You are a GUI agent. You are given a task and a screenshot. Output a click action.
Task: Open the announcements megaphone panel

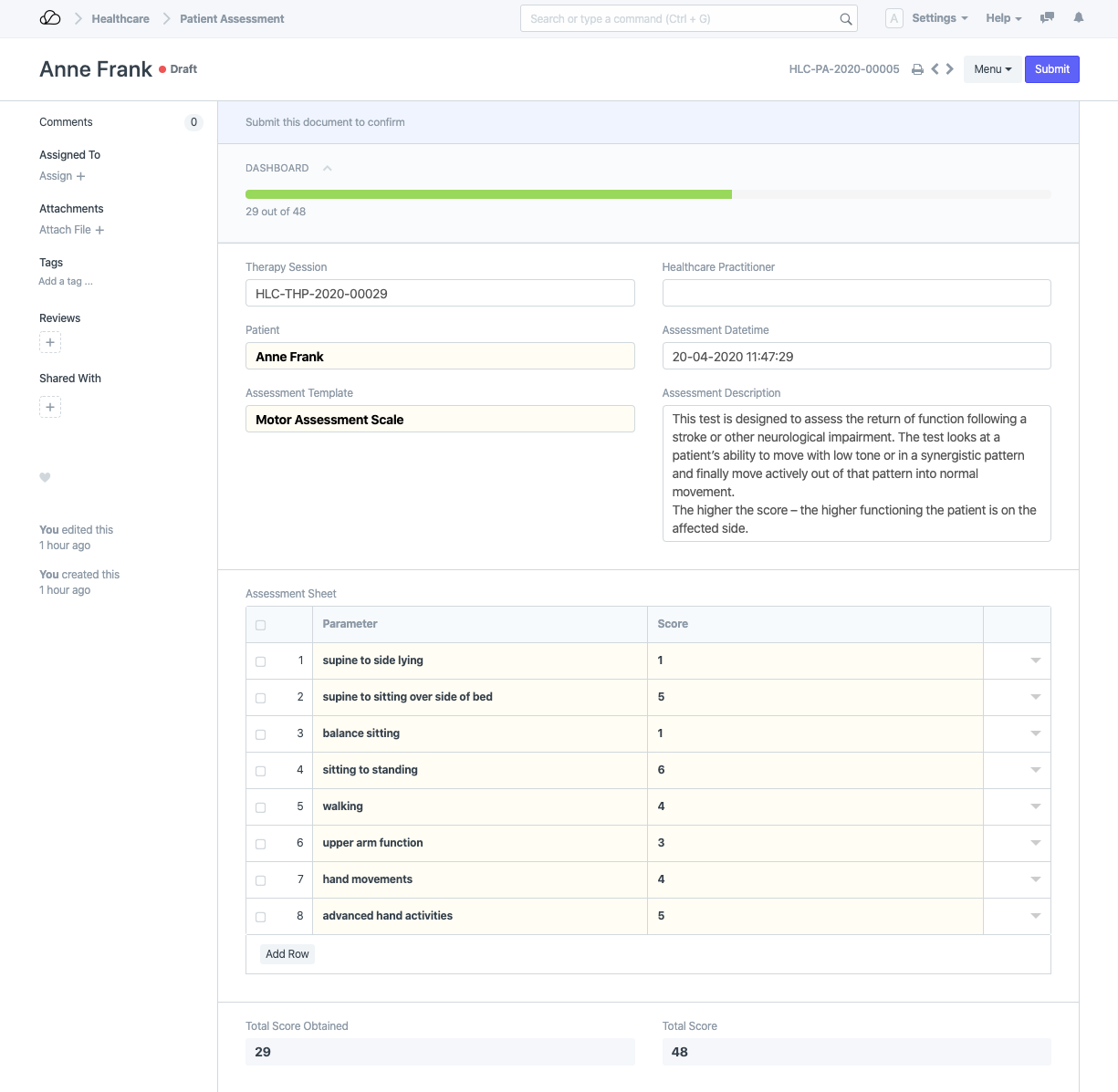(x=1047, y=18)
